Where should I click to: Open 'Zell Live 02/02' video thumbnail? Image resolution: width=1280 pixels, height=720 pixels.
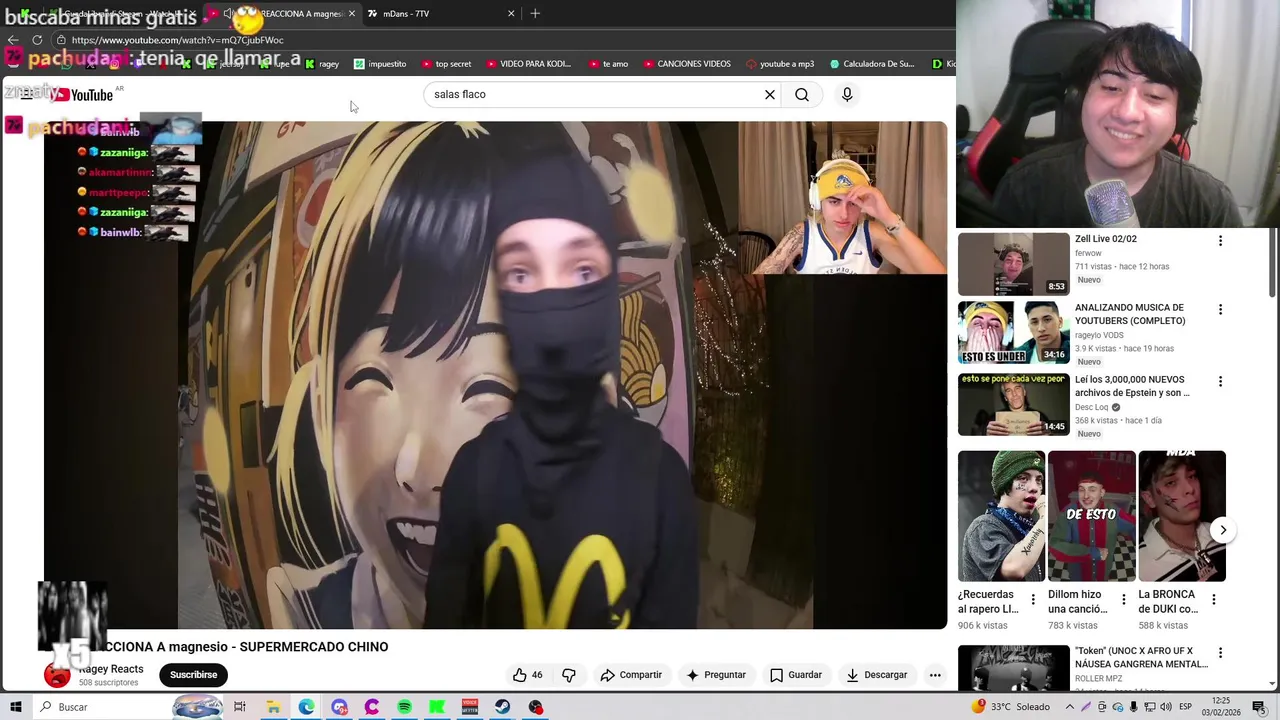point(1013,264)
